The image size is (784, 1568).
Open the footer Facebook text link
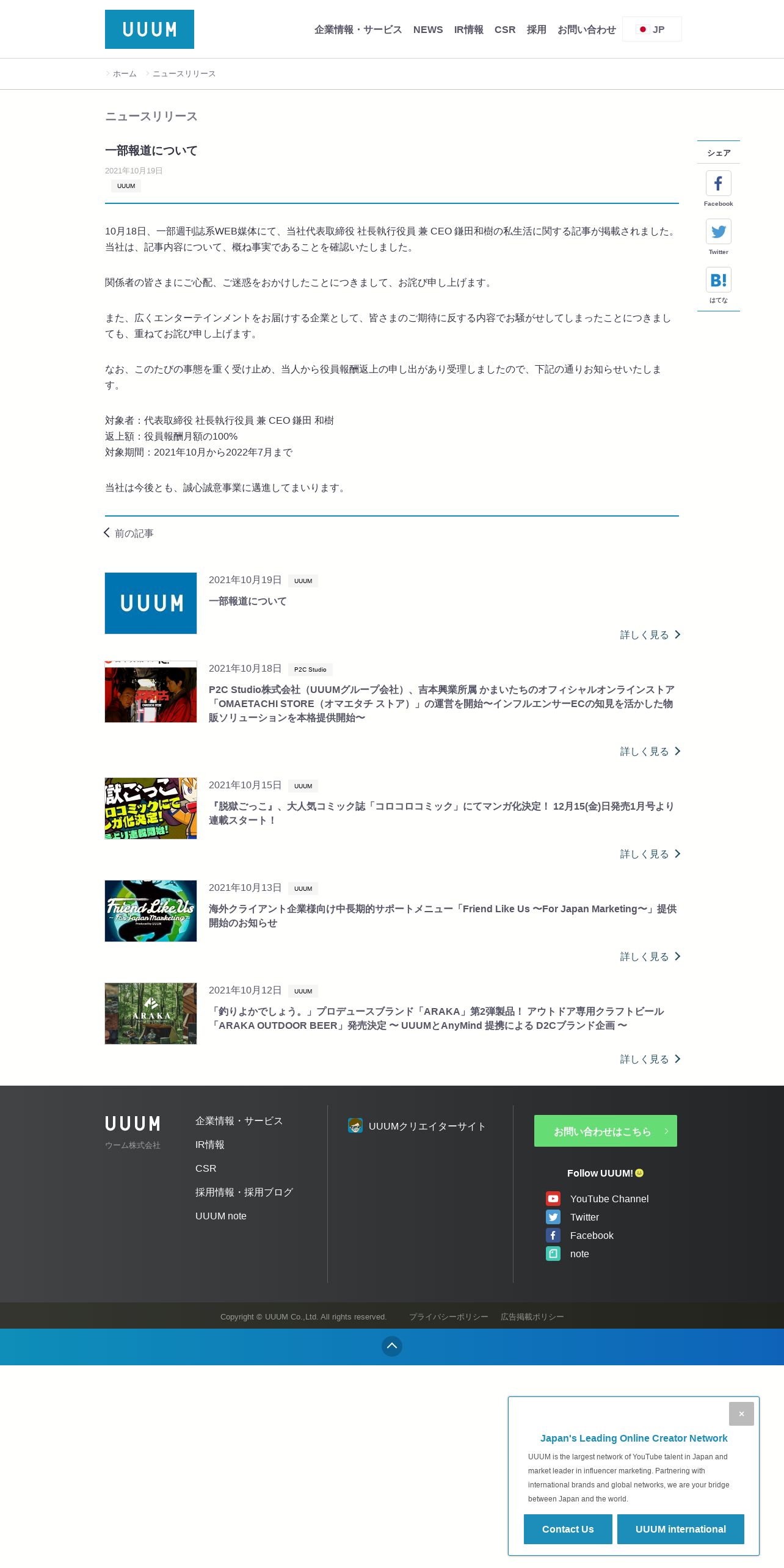click(592, 1236)
